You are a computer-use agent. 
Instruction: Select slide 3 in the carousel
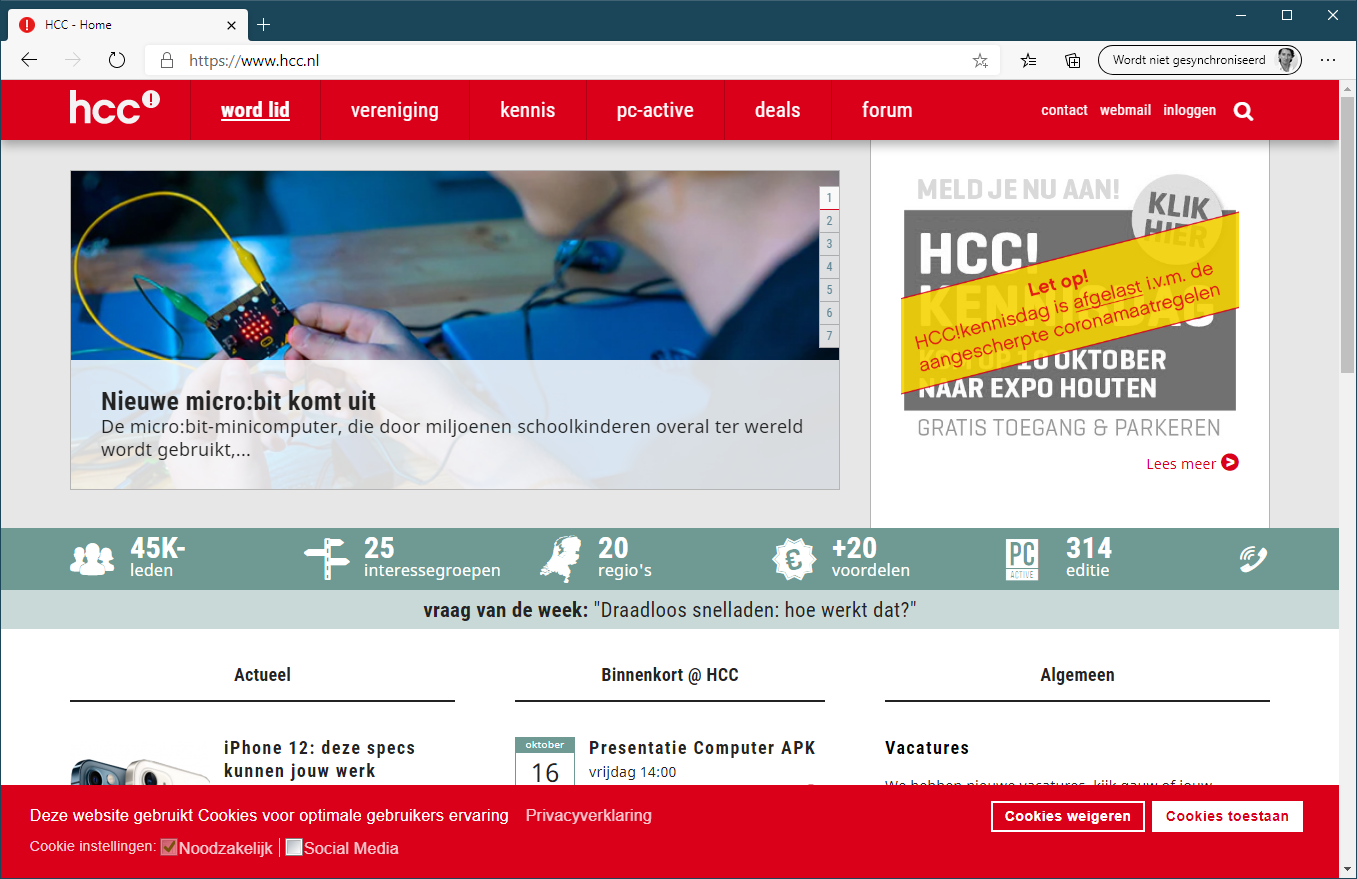829,244
